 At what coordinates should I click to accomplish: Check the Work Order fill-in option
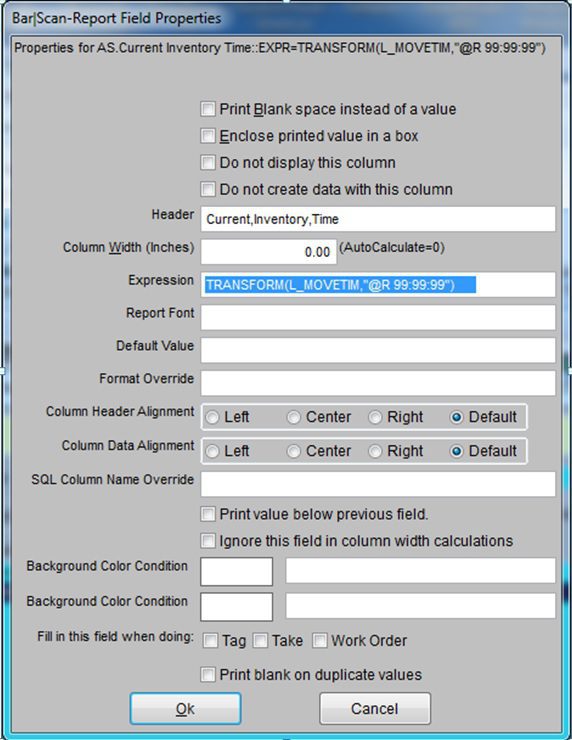click(x=320, y=641)
